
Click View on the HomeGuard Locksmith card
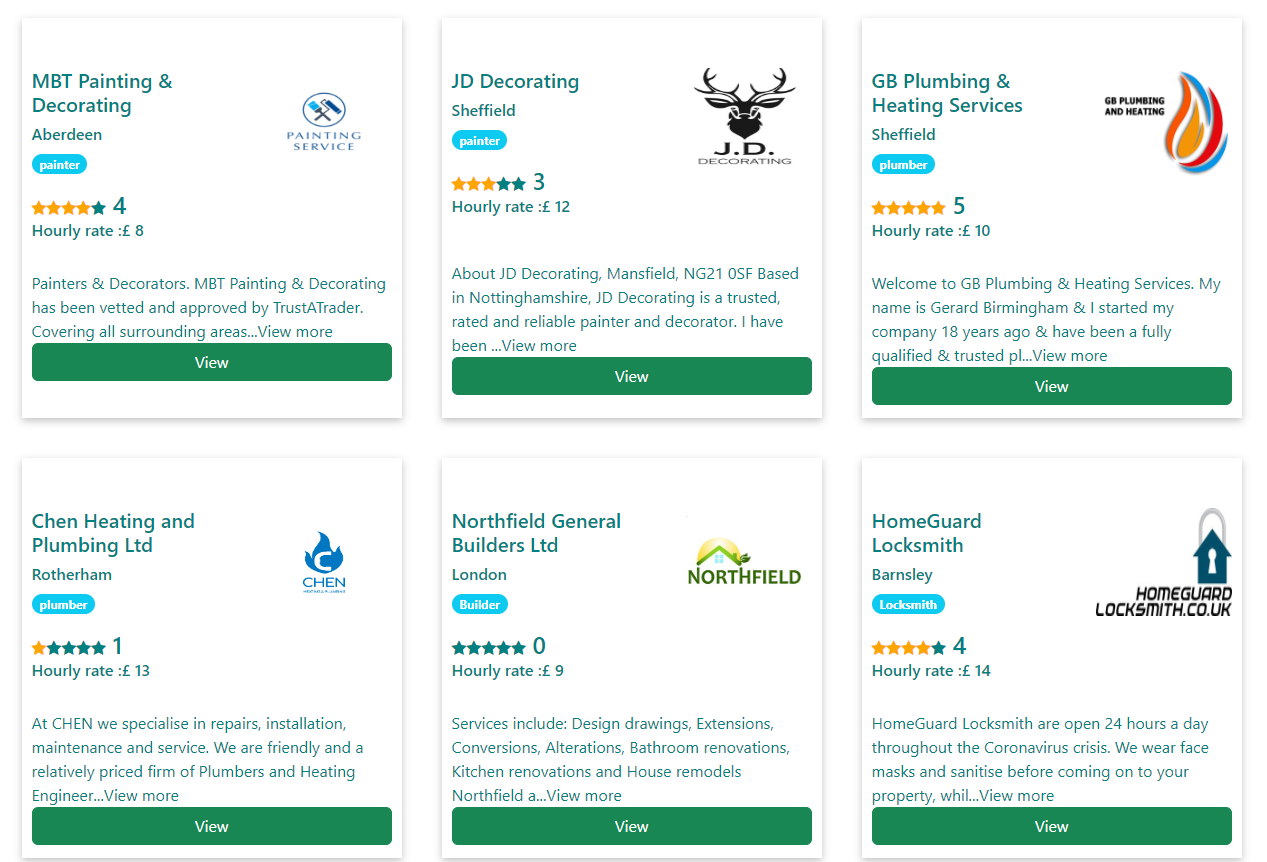(1051, 826)
